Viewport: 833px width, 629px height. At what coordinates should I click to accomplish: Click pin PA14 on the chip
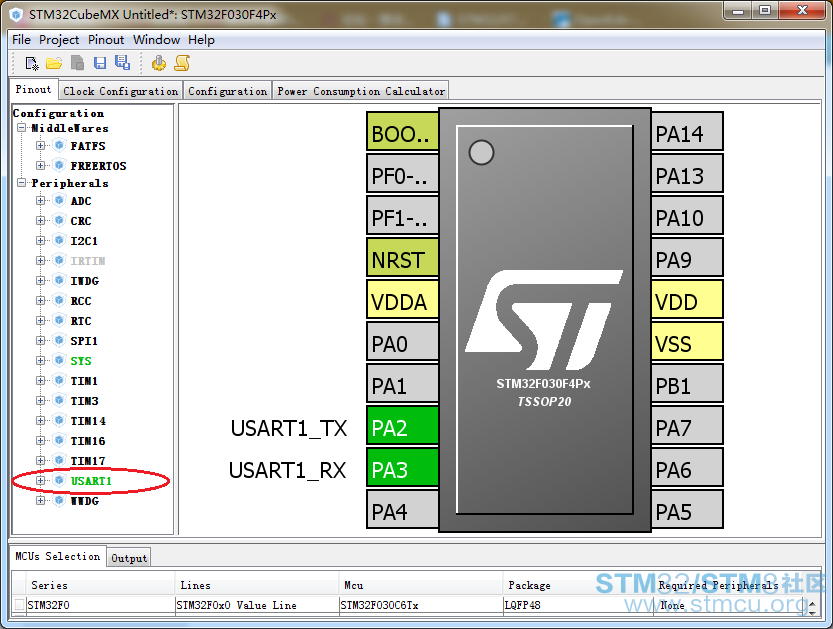[687, 132]
